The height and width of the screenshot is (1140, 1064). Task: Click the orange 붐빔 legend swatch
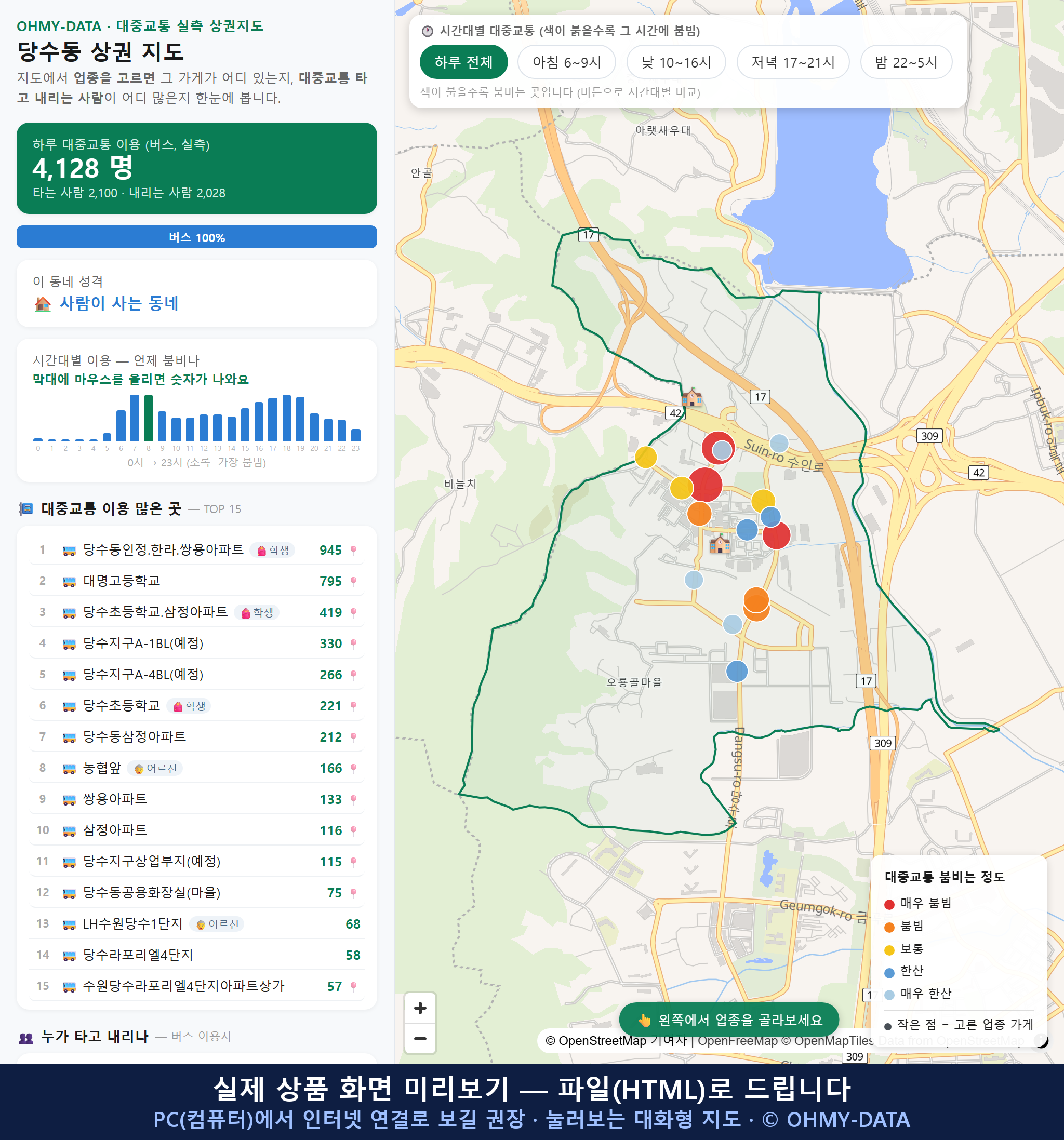(x=889, y=927)
